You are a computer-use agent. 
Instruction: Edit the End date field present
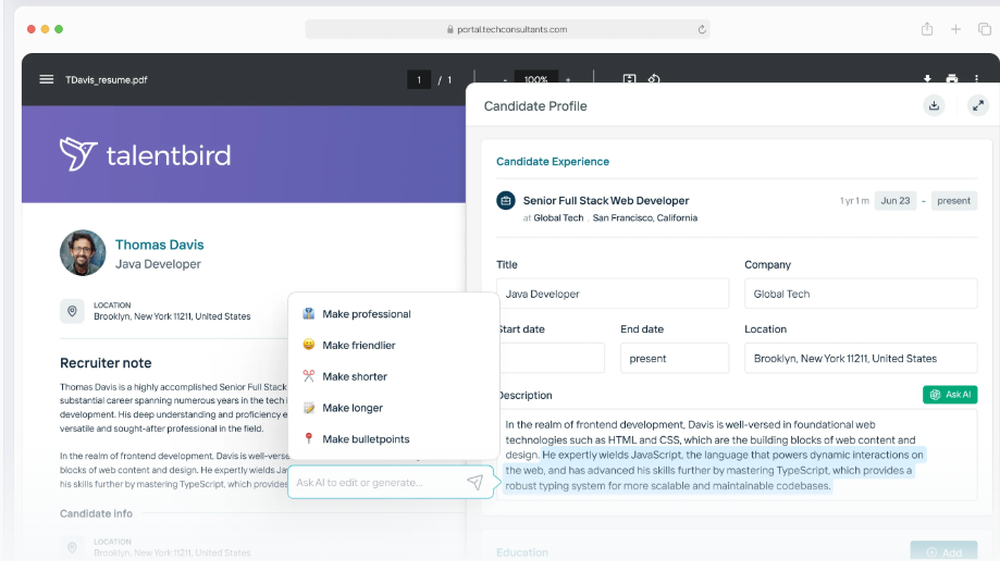(x=674, y=358)
